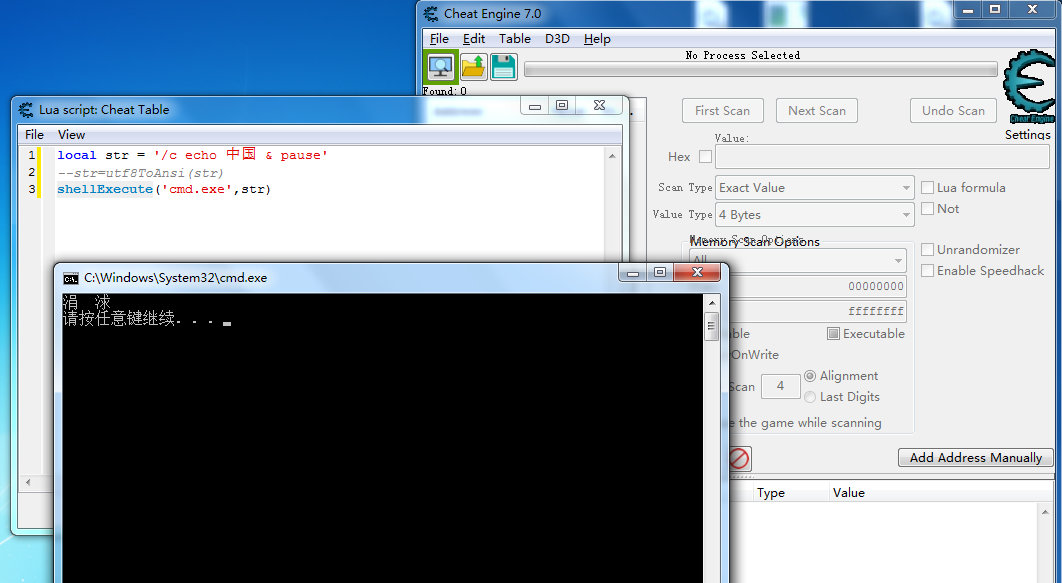The height and width of the screenshot is (583, 1062).
Task: Open the Table menu in Cheat Engine
Action: (515, 39)
